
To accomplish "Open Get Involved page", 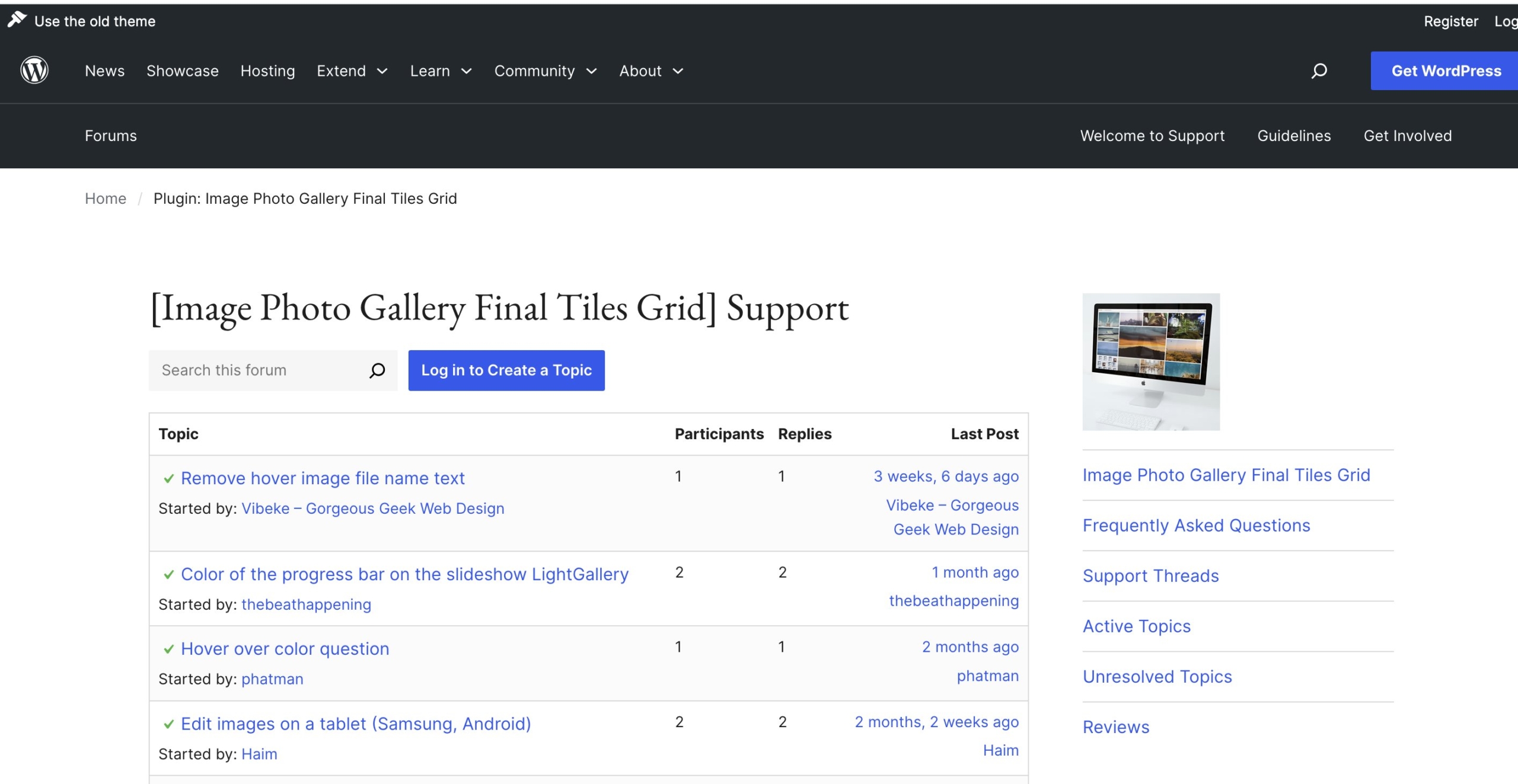I will [x=1408, y=136].
